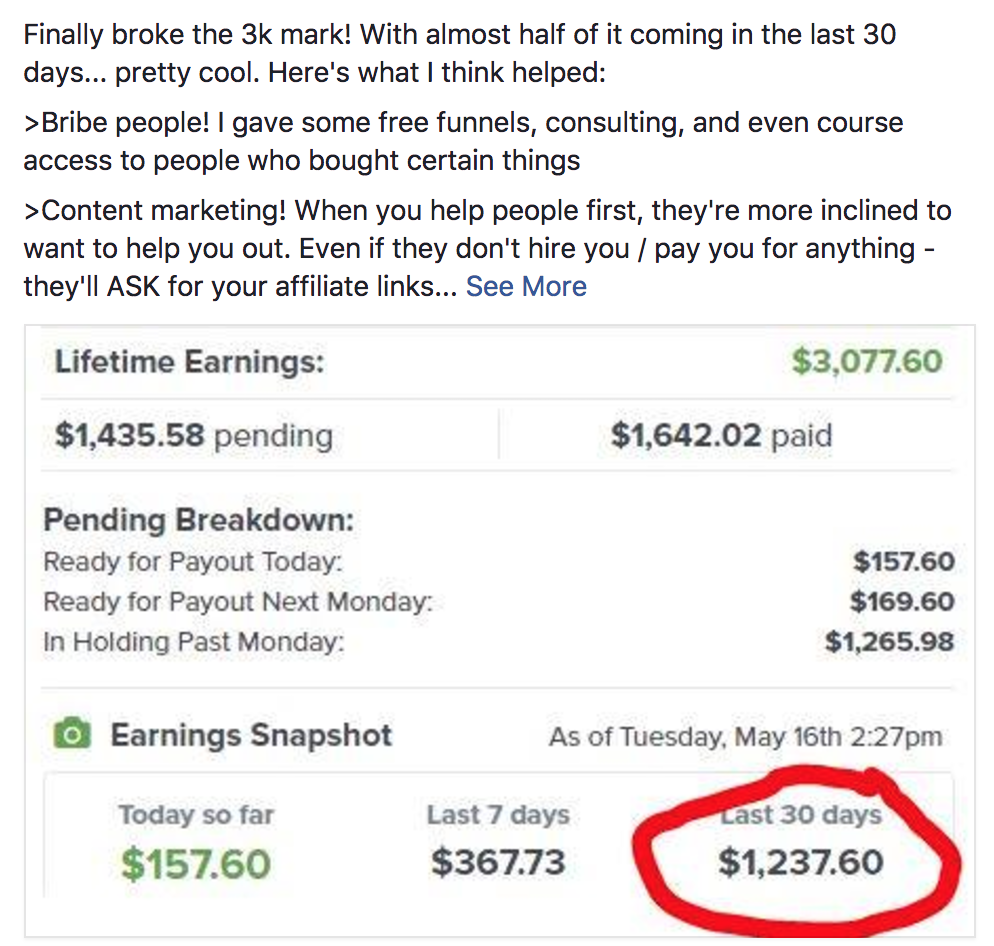This screenshot has width=994, height=946.
Task: Click the Today so far label
Action: tap(196, 815)
